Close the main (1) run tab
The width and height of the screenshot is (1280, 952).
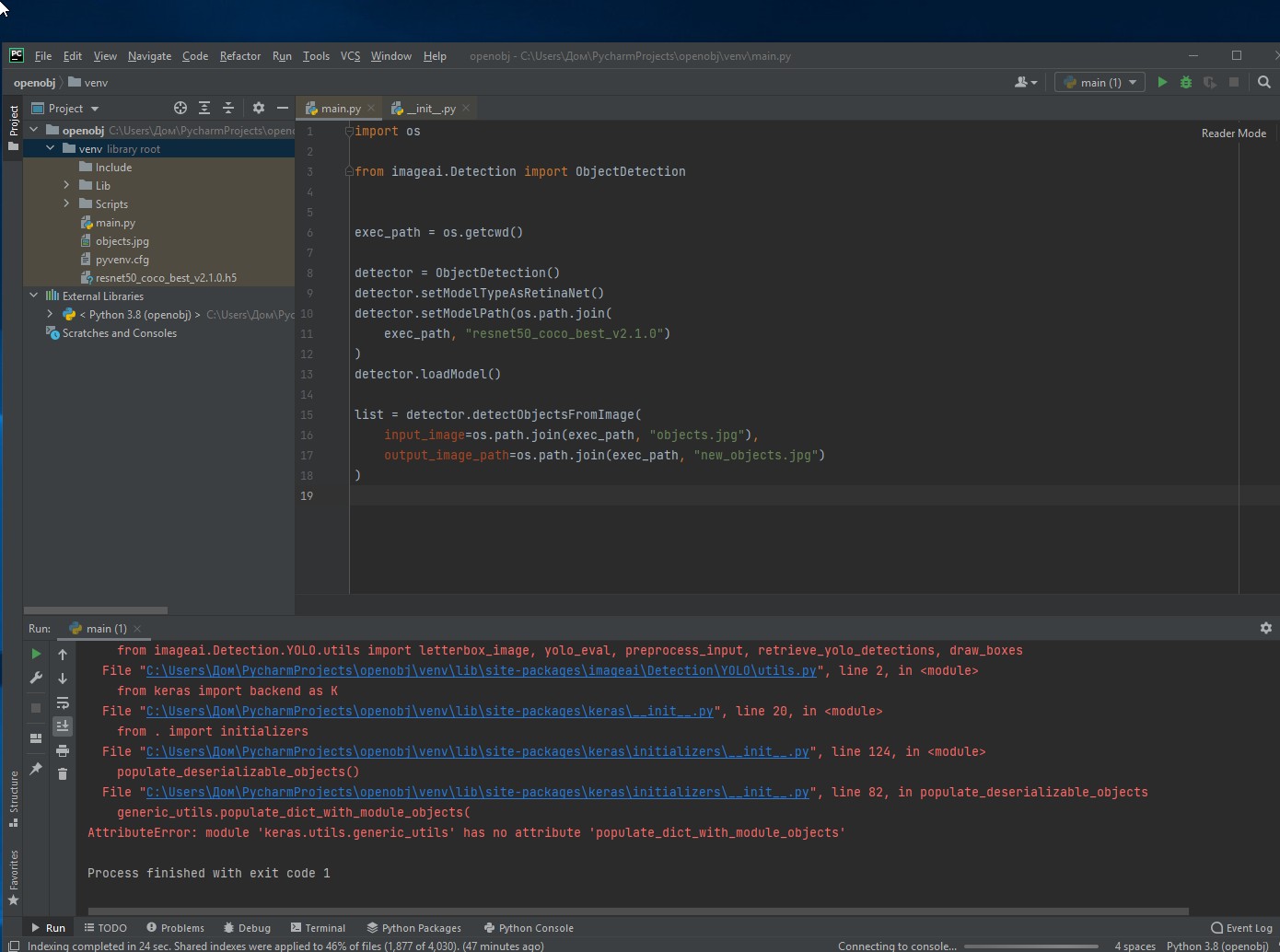[x=137, y=629]
